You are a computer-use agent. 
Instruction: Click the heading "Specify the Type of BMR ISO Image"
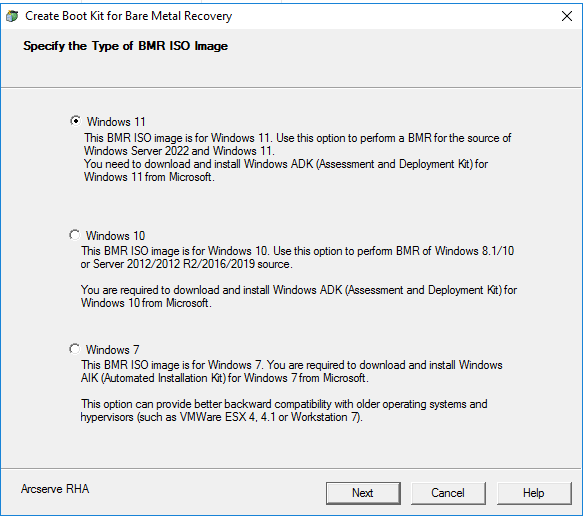[125, 46]
